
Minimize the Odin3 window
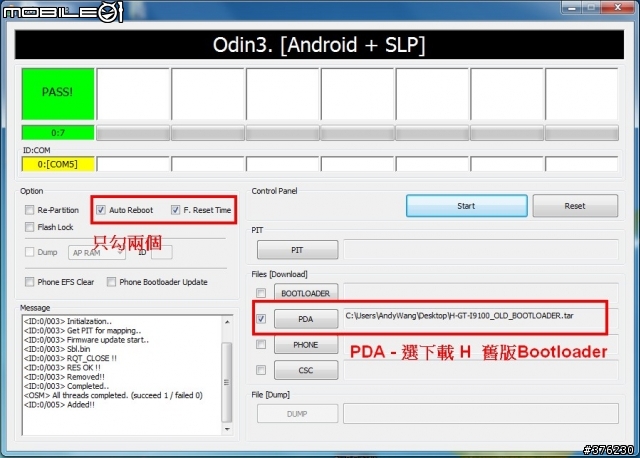572,8
